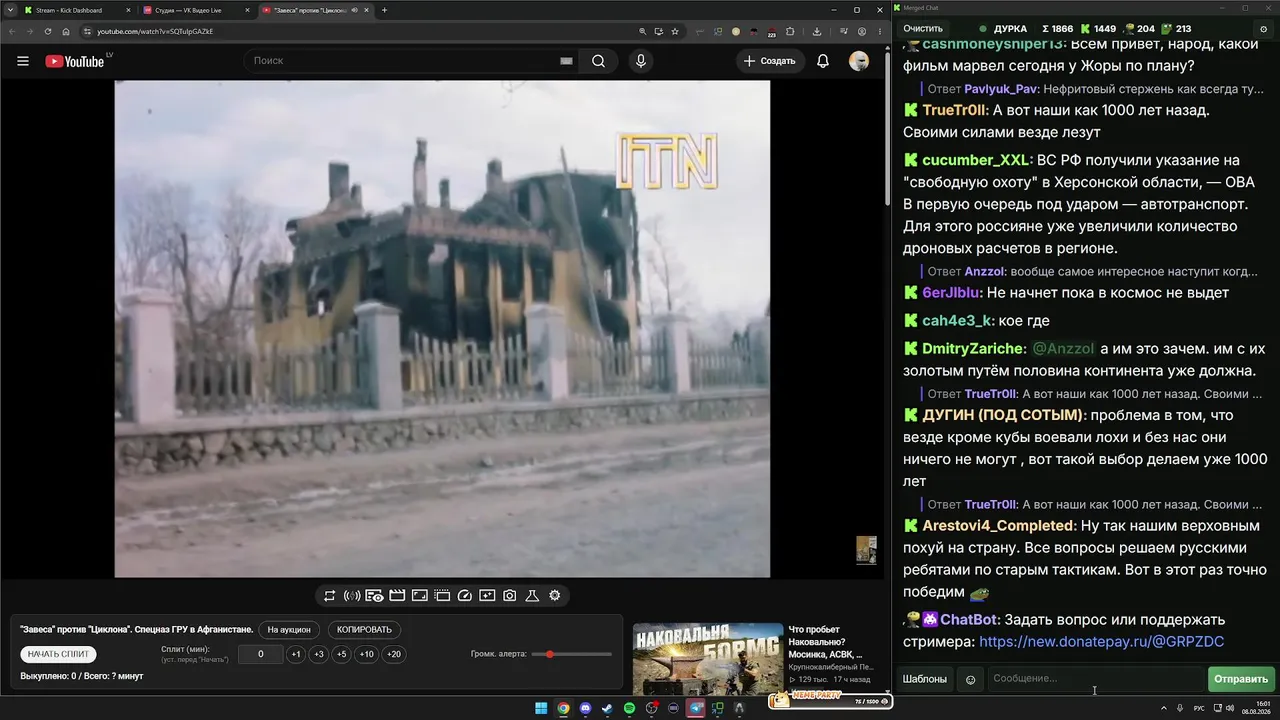Start a YouTube voice search with the microphone
Screen dimensions: 1280x720
641,61
